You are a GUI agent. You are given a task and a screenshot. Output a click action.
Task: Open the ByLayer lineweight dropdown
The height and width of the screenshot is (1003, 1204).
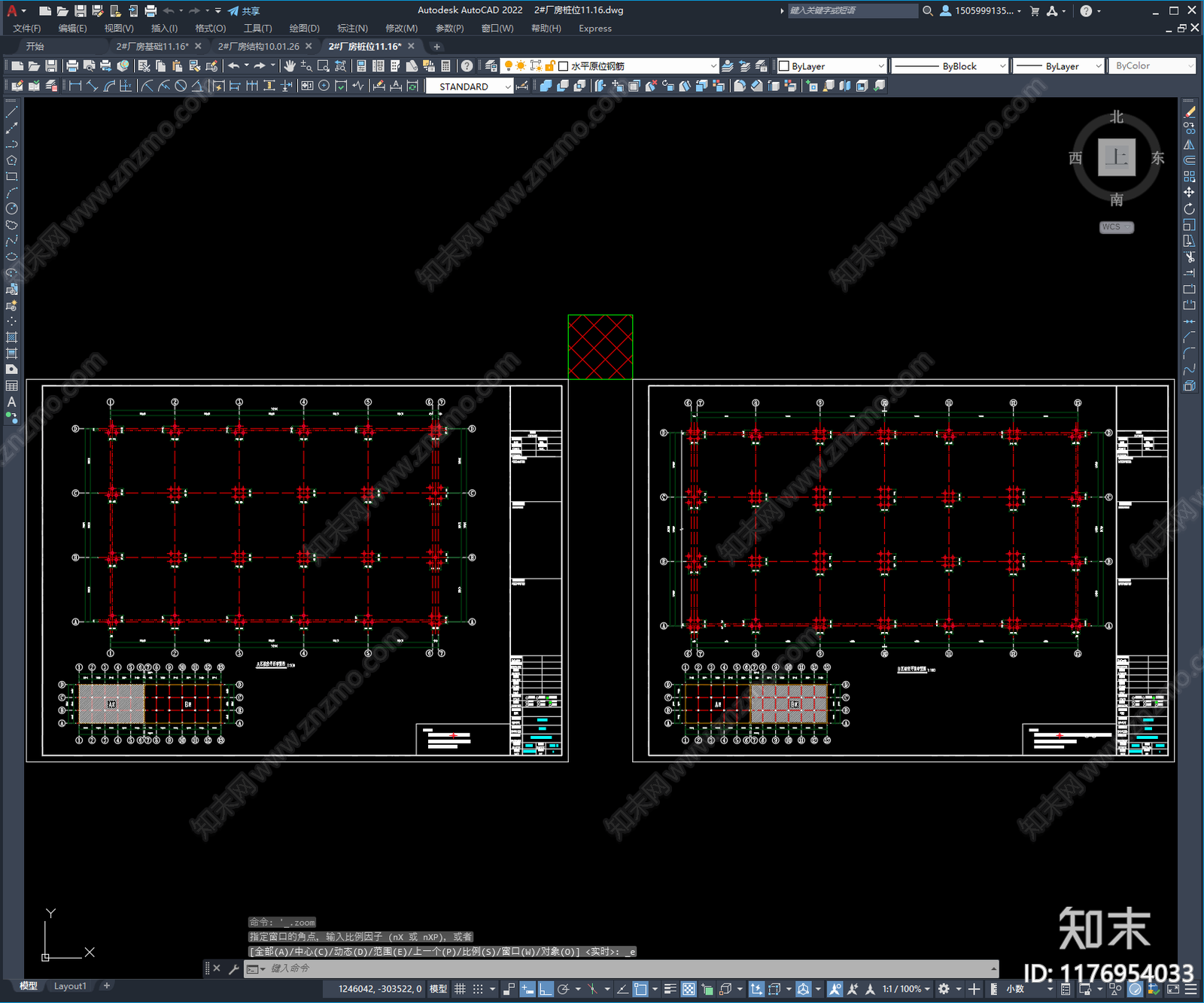point(1058,66)
